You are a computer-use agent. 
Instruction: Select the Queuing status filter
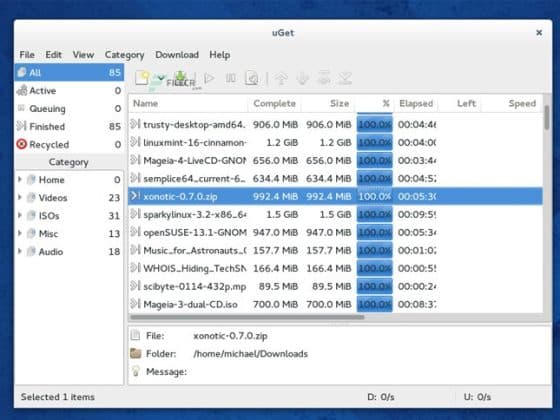pyautogui.click(x=69, y=108)
